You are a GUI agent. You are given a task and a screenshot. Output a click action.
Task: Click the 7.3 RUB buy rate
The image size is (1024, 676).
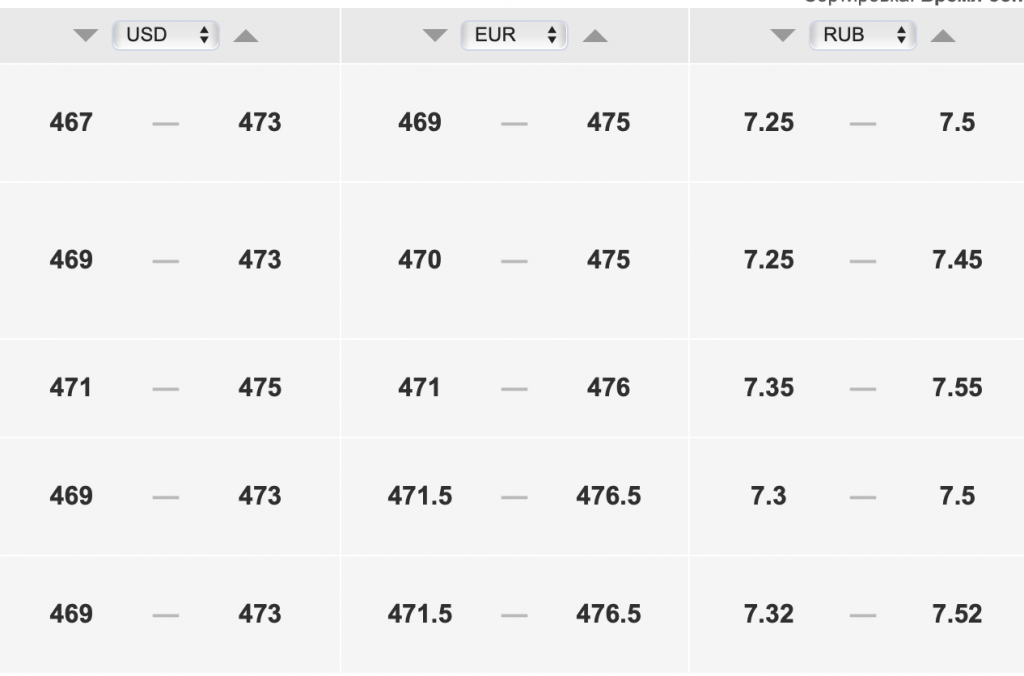point(769,496)
